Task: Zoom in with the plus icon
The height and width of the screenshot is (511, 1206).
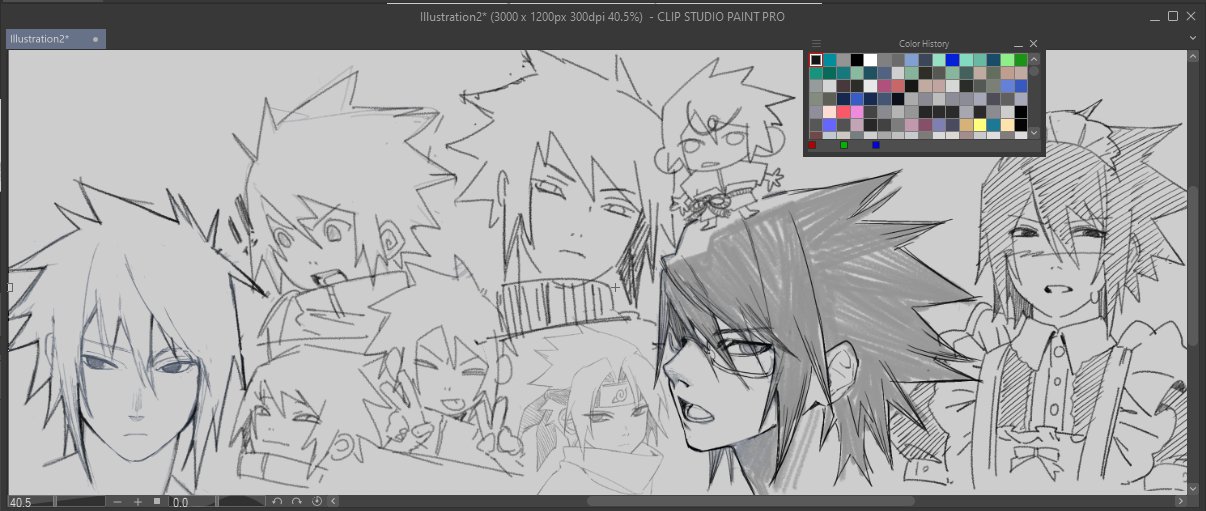Action: tap(138, 502)
